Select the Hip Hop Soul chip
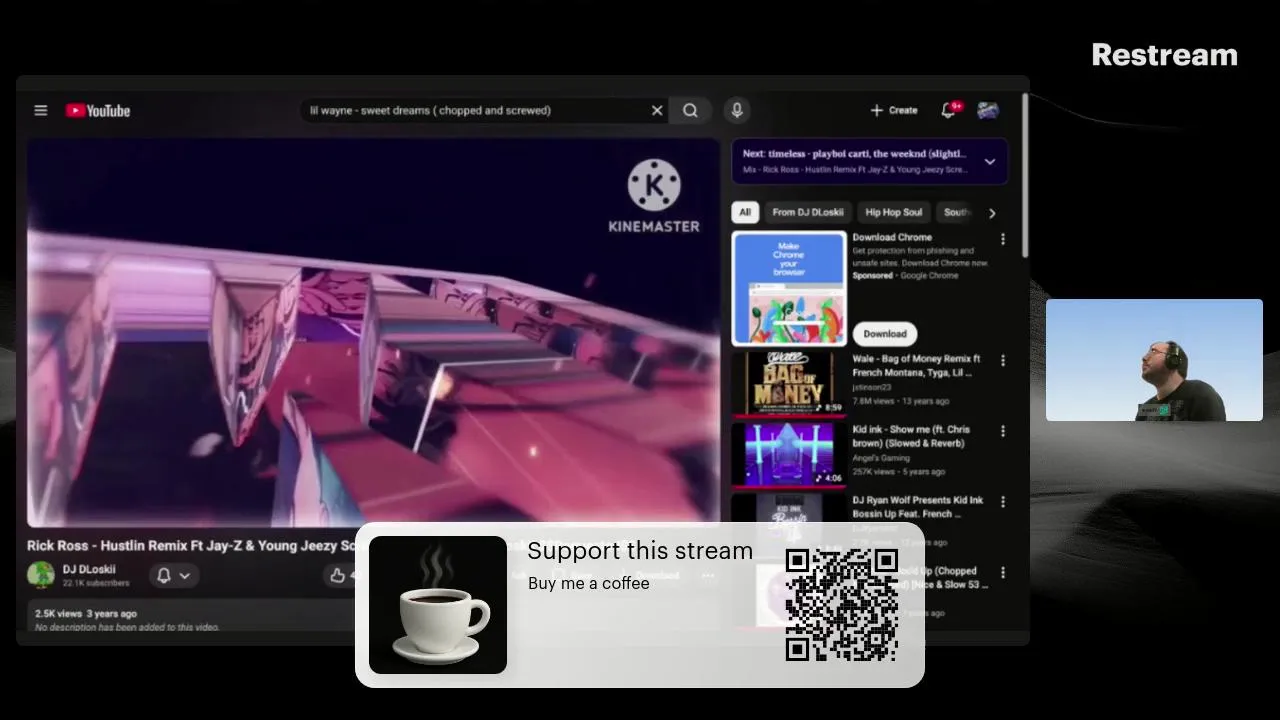1280x720 pixels. click(894, 212)
